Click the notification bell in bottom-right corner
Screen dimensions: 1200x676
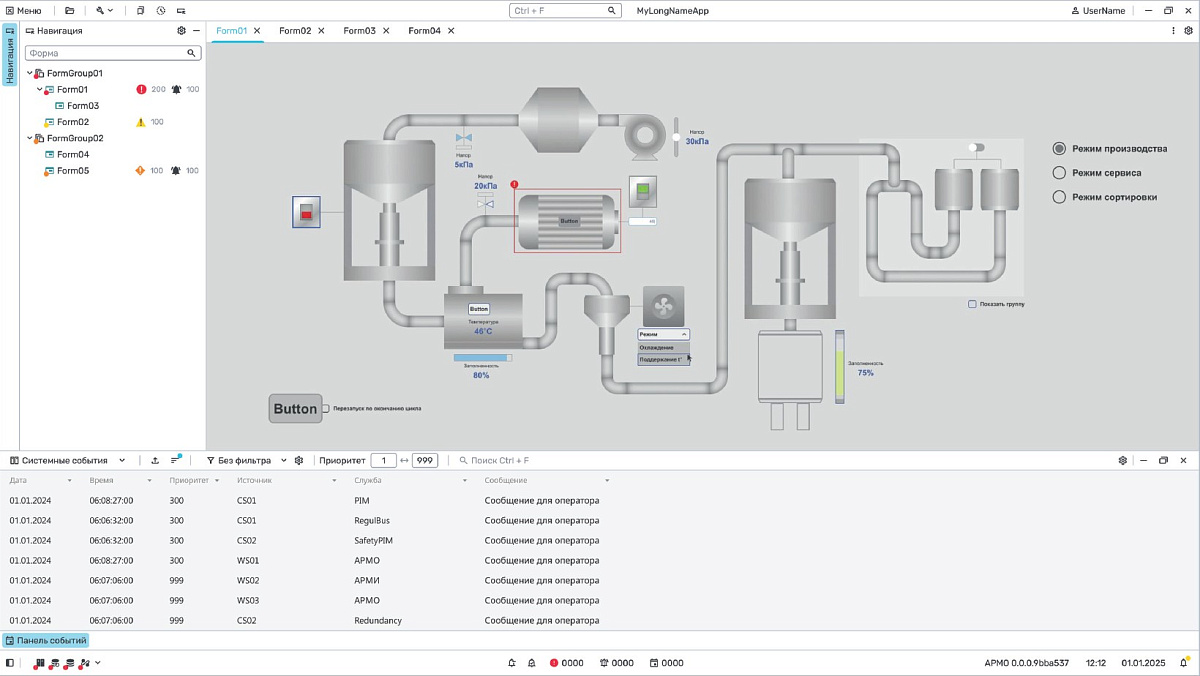(x=1184, y=663)
